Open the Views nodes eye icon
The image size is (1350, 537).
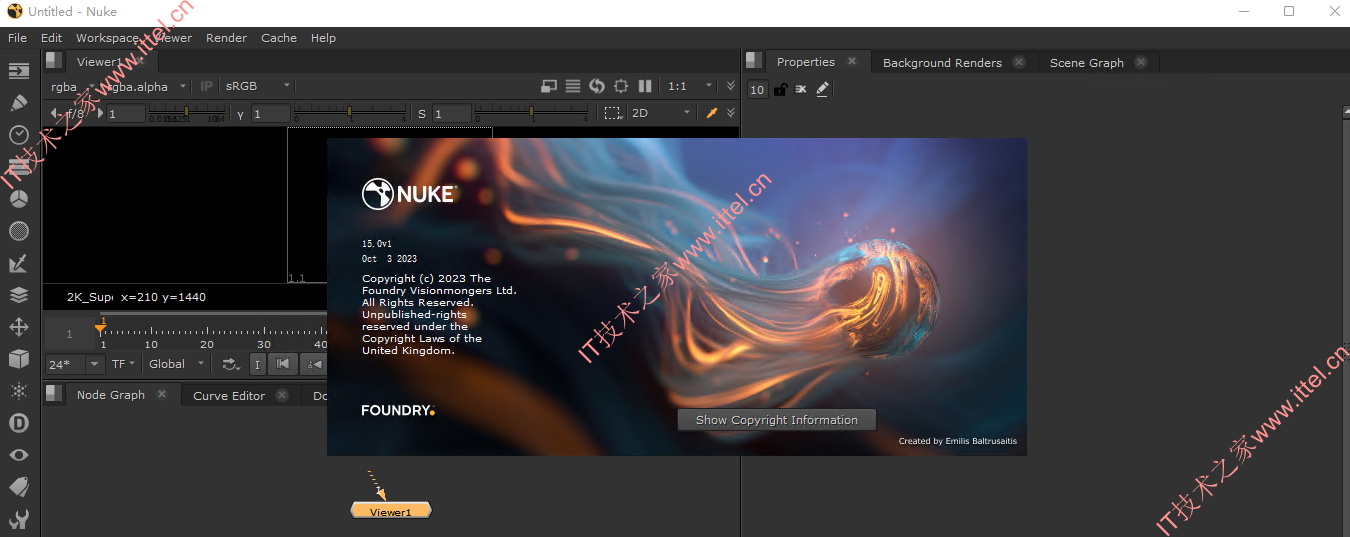click(19, 455)
